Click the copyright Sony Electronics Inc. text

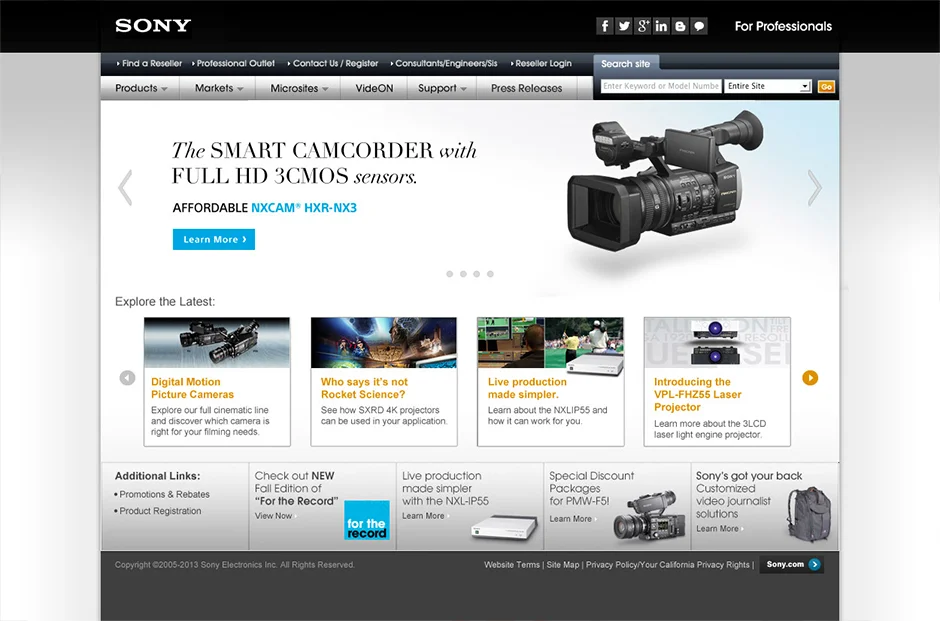(234, 565)
